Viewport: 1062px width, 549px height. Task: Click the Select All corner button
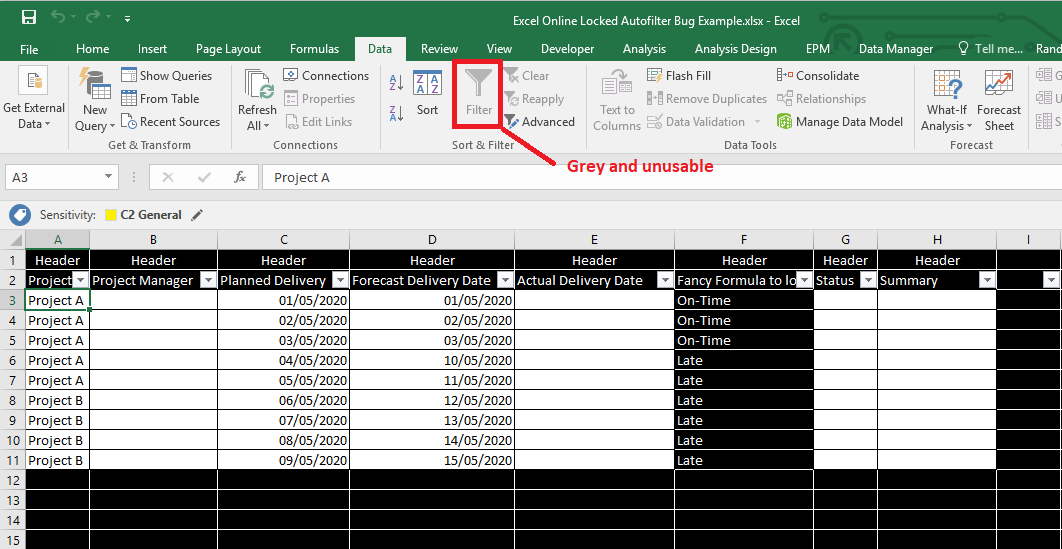point(12,239)
